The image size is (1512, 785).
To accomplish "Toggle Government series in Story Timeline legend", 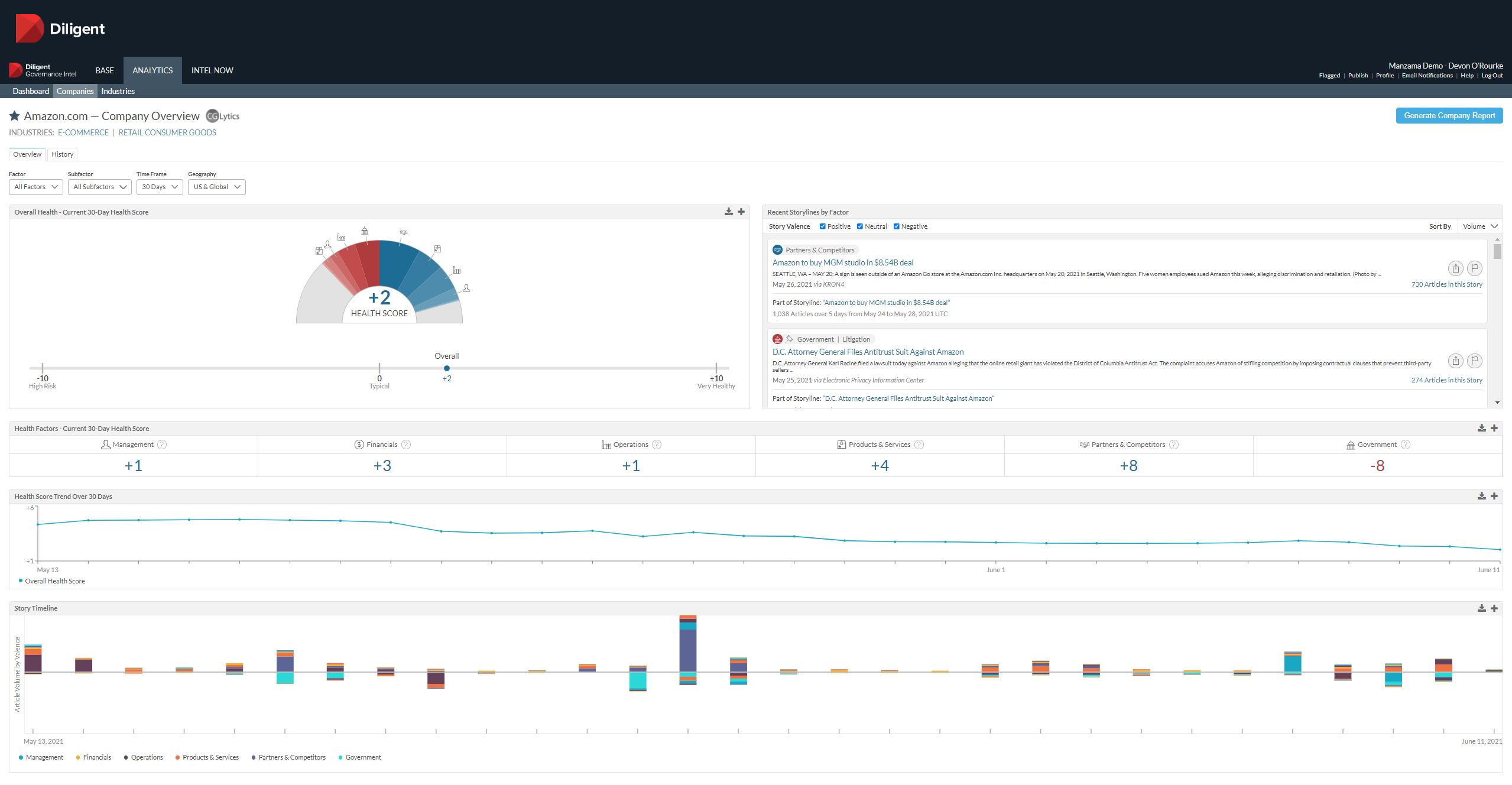I will [x=359, y=757].
